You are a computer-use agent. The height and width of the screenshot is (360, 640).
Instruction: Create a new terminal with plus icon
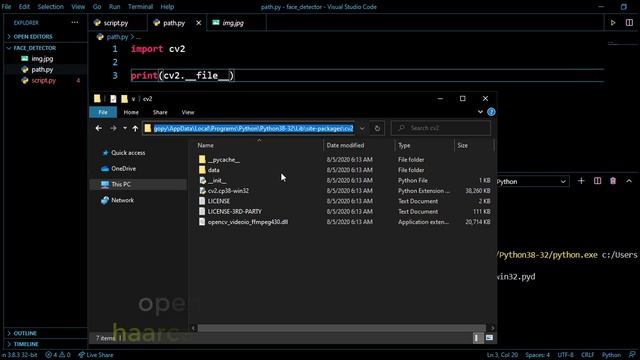pyautogui.click(x=581, y=181)
